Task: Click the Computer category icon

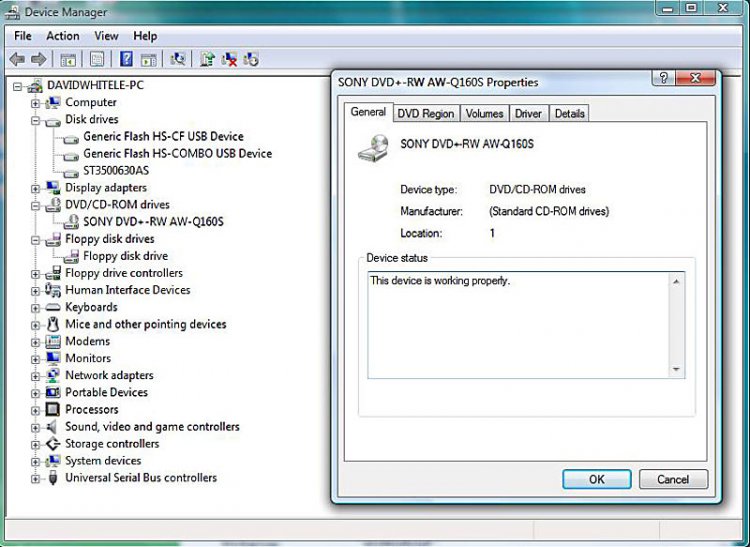Action: pyautogui.click(x=53, y=102)
